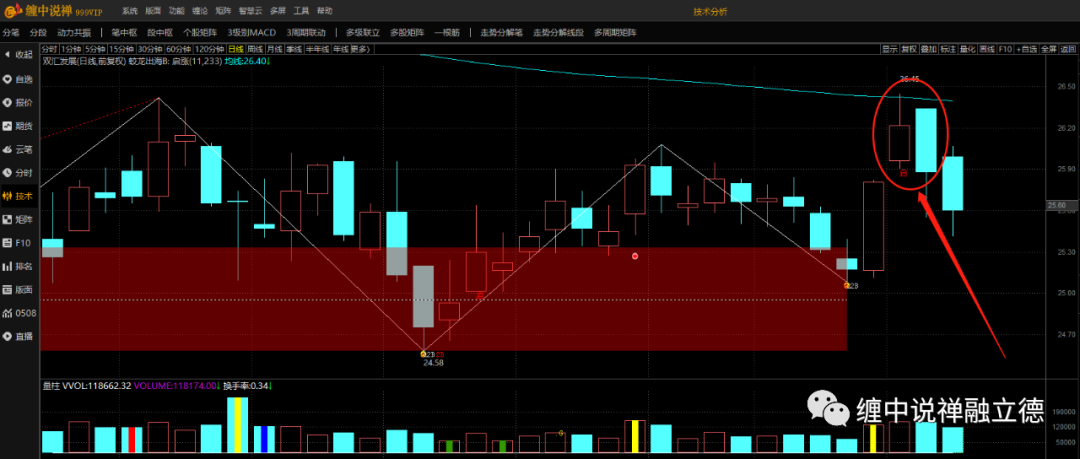
Task: Collapse the sidebar with 收起 icon
Action: (19, 54)
